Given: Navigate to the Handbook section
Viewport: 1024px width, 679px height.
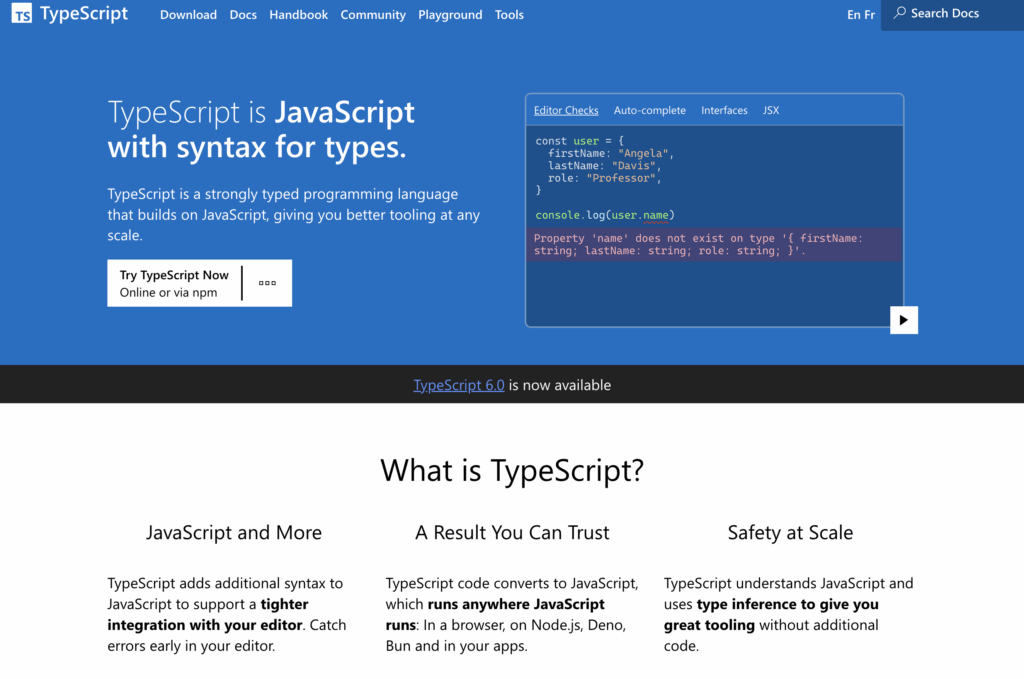Looking at the screenshot, I should pos(298,14).
